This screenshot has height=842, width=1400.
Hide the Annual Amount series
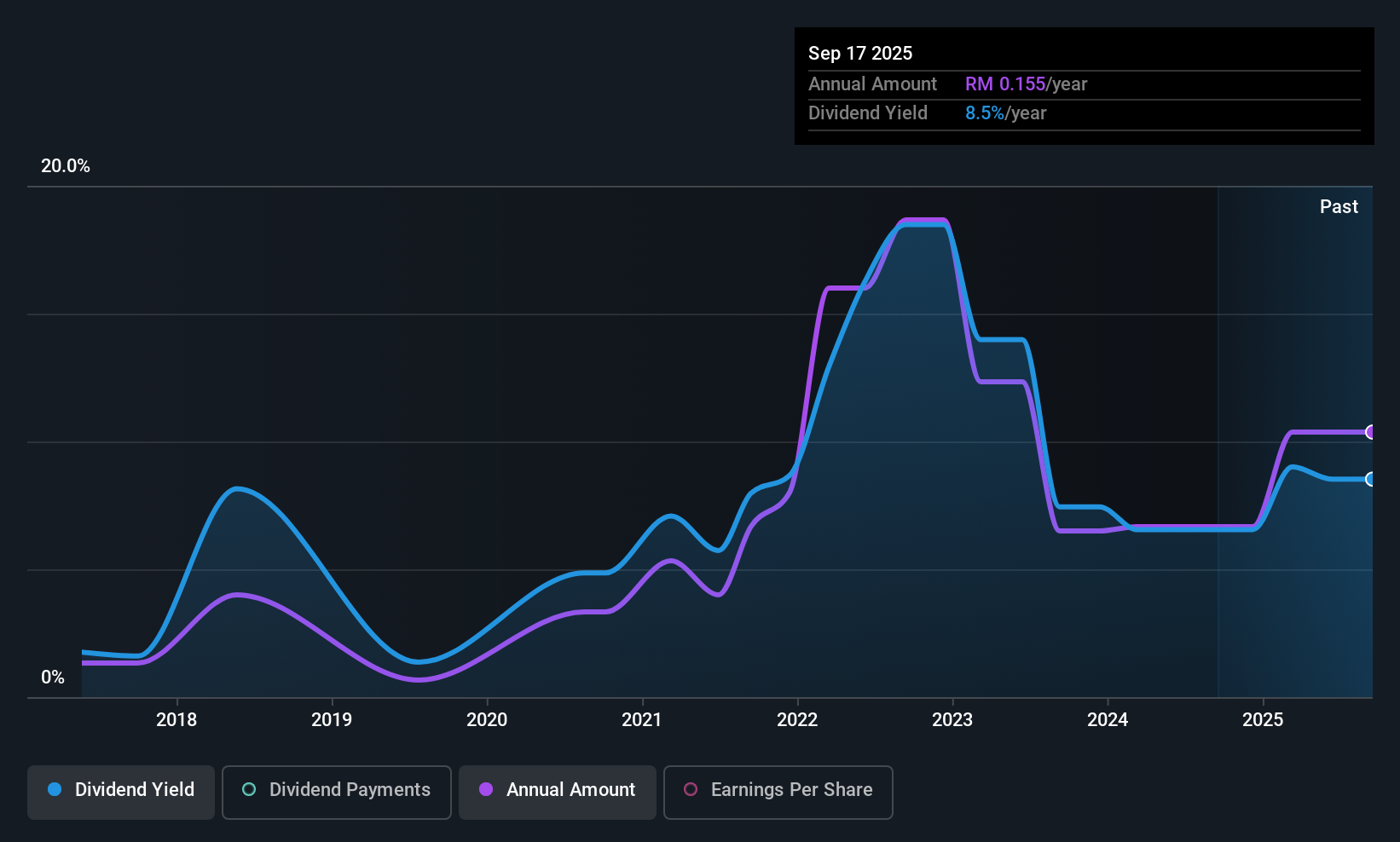pyautogui.click(x=558, y=792)
